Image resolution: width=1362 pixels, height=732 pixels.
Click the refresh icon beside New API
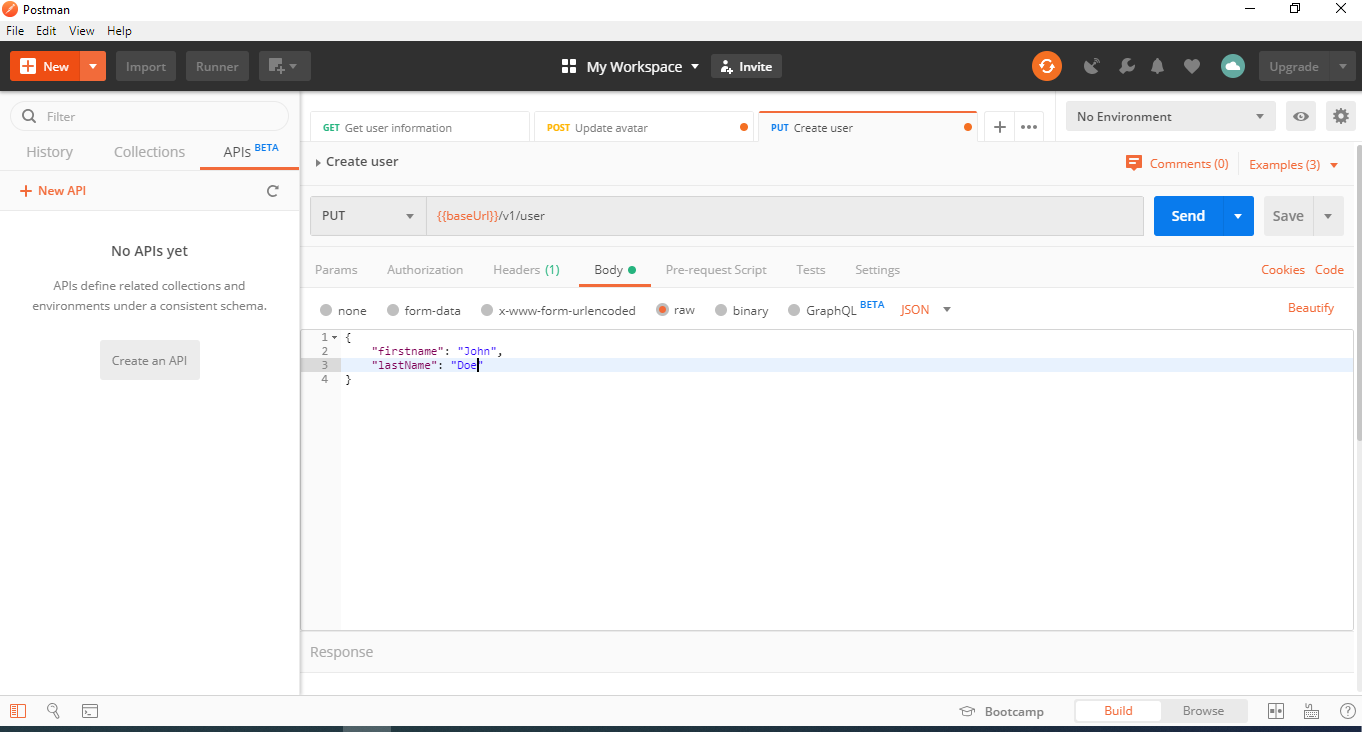coord(273,191)
